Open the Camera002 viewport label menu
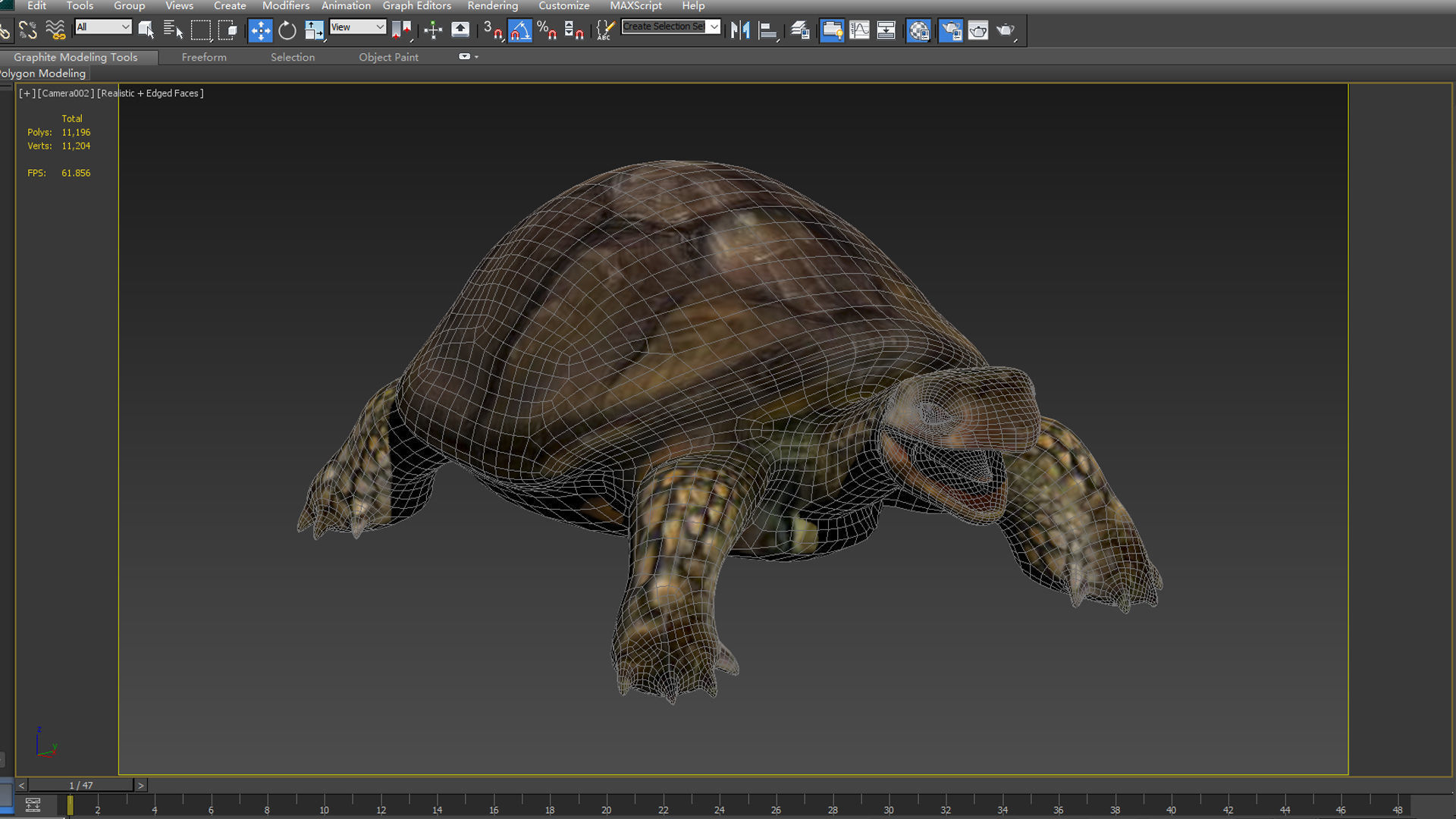The image size is (1456, 819). click(x=66, y=93)
